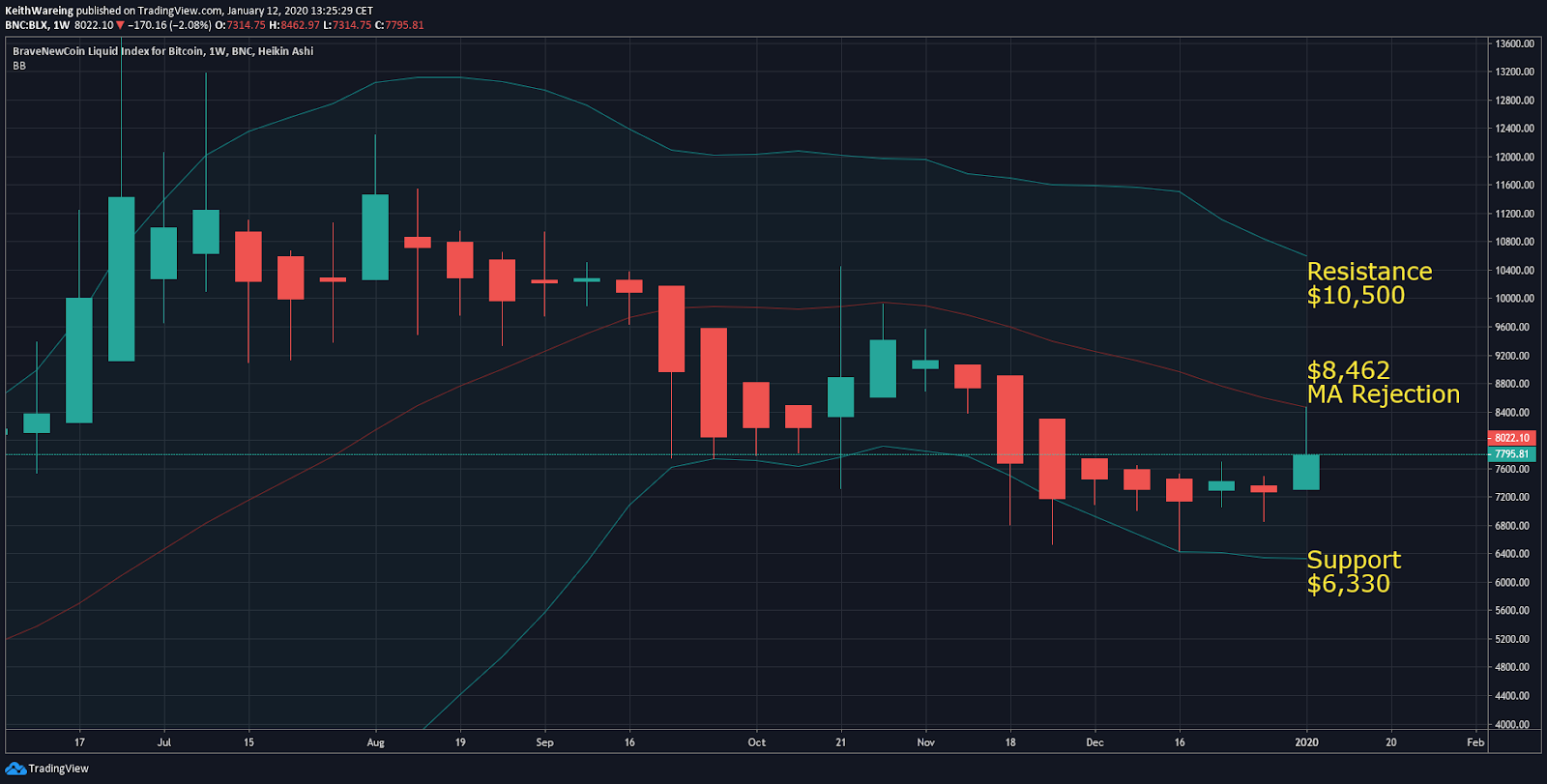Click the Oct date axis label
This screenshot has width=1547, height=784.
tap(756, 742)
